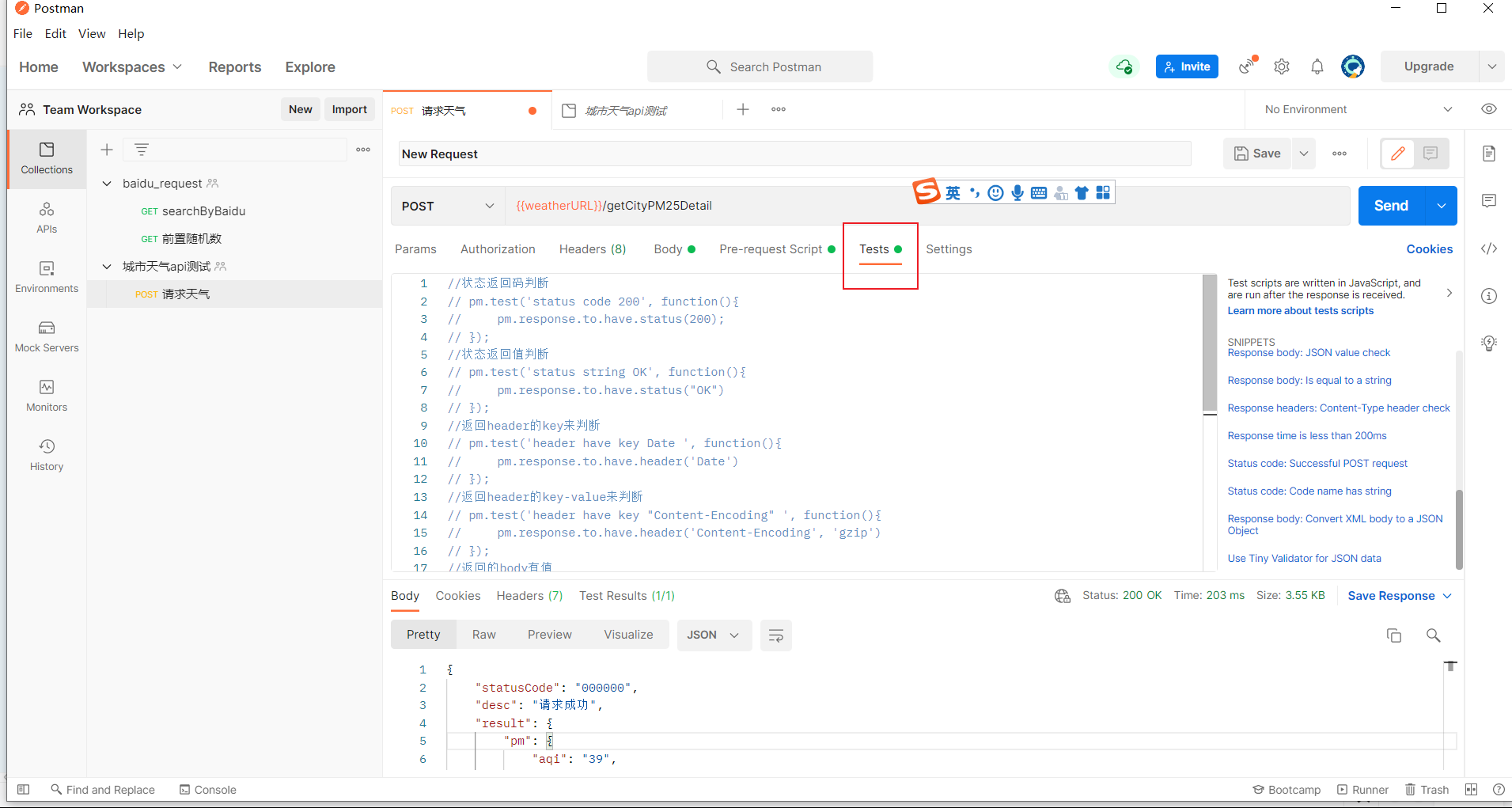Open the request info icon in the right sidebar
The height and width of the screenshot is (808, 1512).
point(1489,296)
